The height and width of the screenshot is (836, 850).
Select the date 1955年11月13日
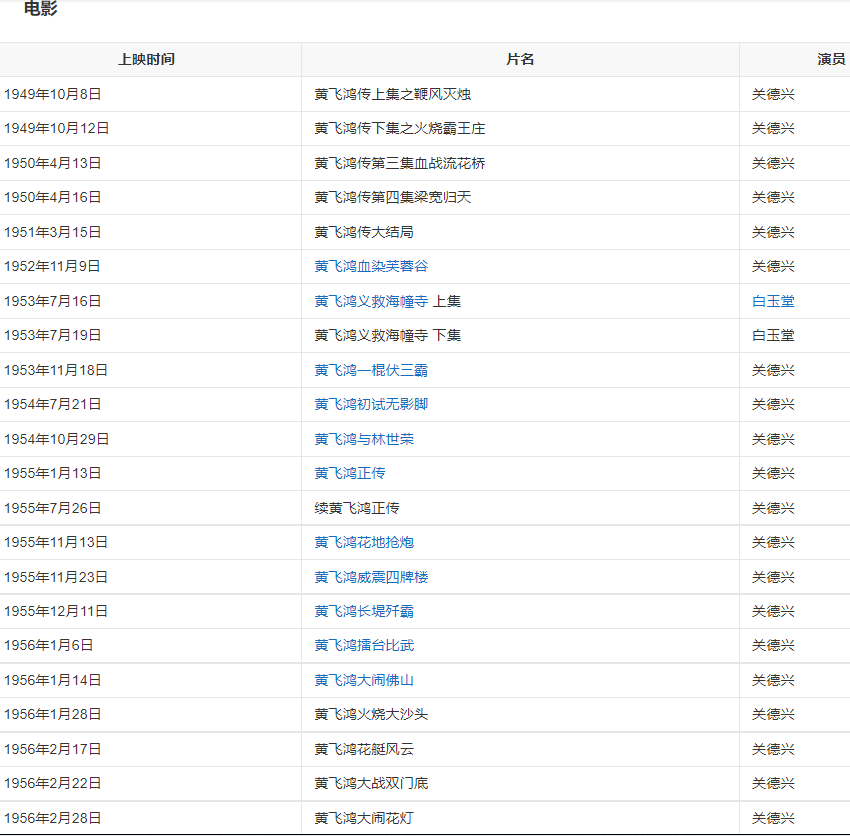(56, 542)
